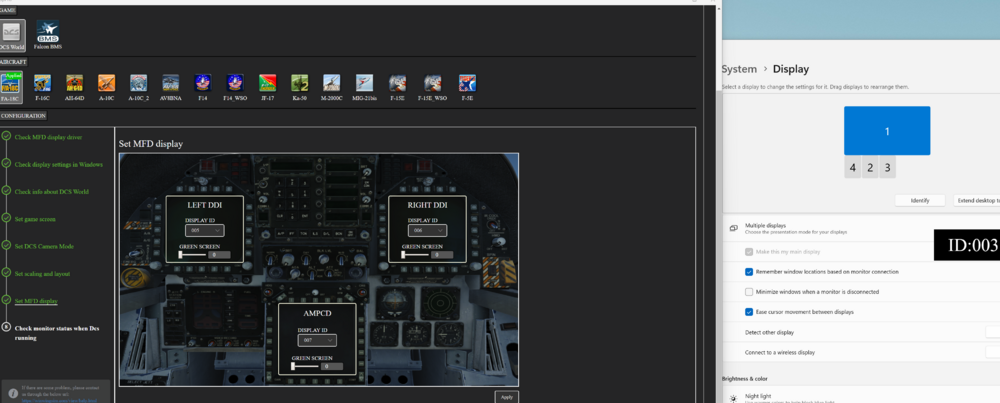Open the RIGHT DDI Display ID dropdown

tap(427, 230)
